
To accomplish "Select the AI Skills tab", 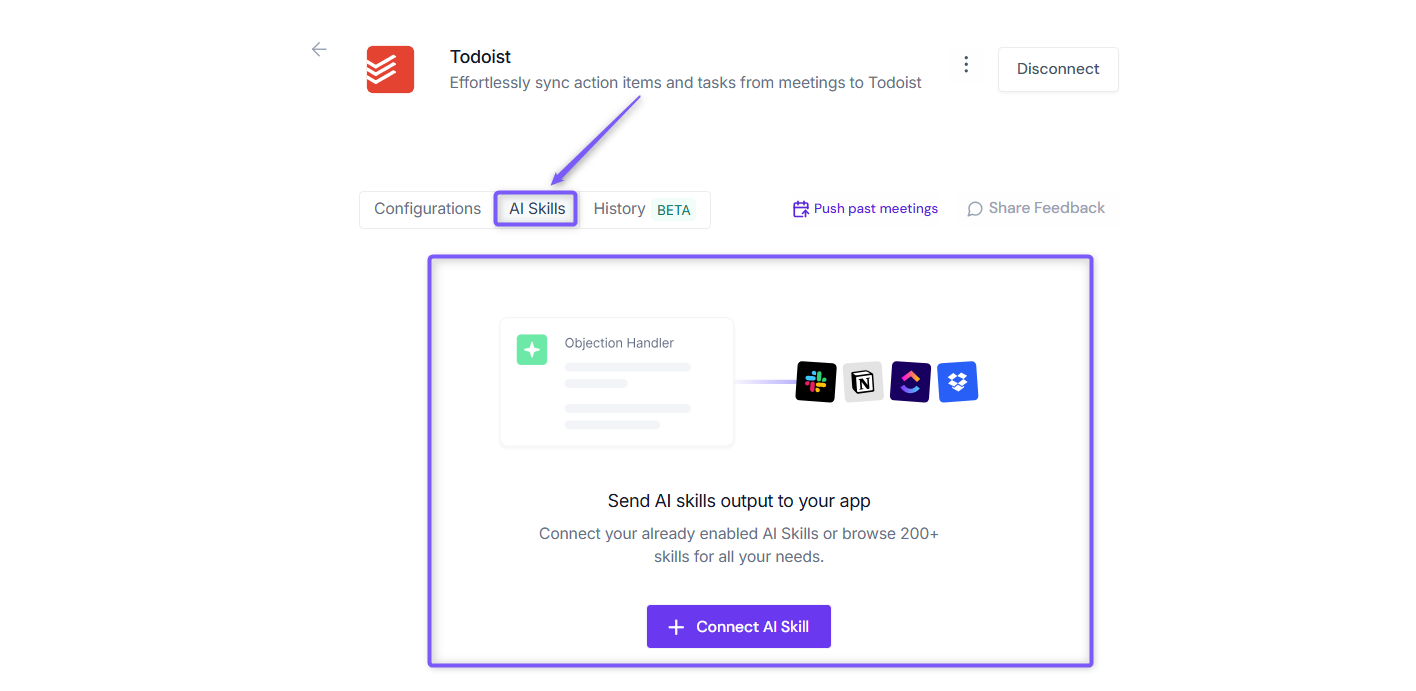I will pyautogui.click(x=537, y=209).
